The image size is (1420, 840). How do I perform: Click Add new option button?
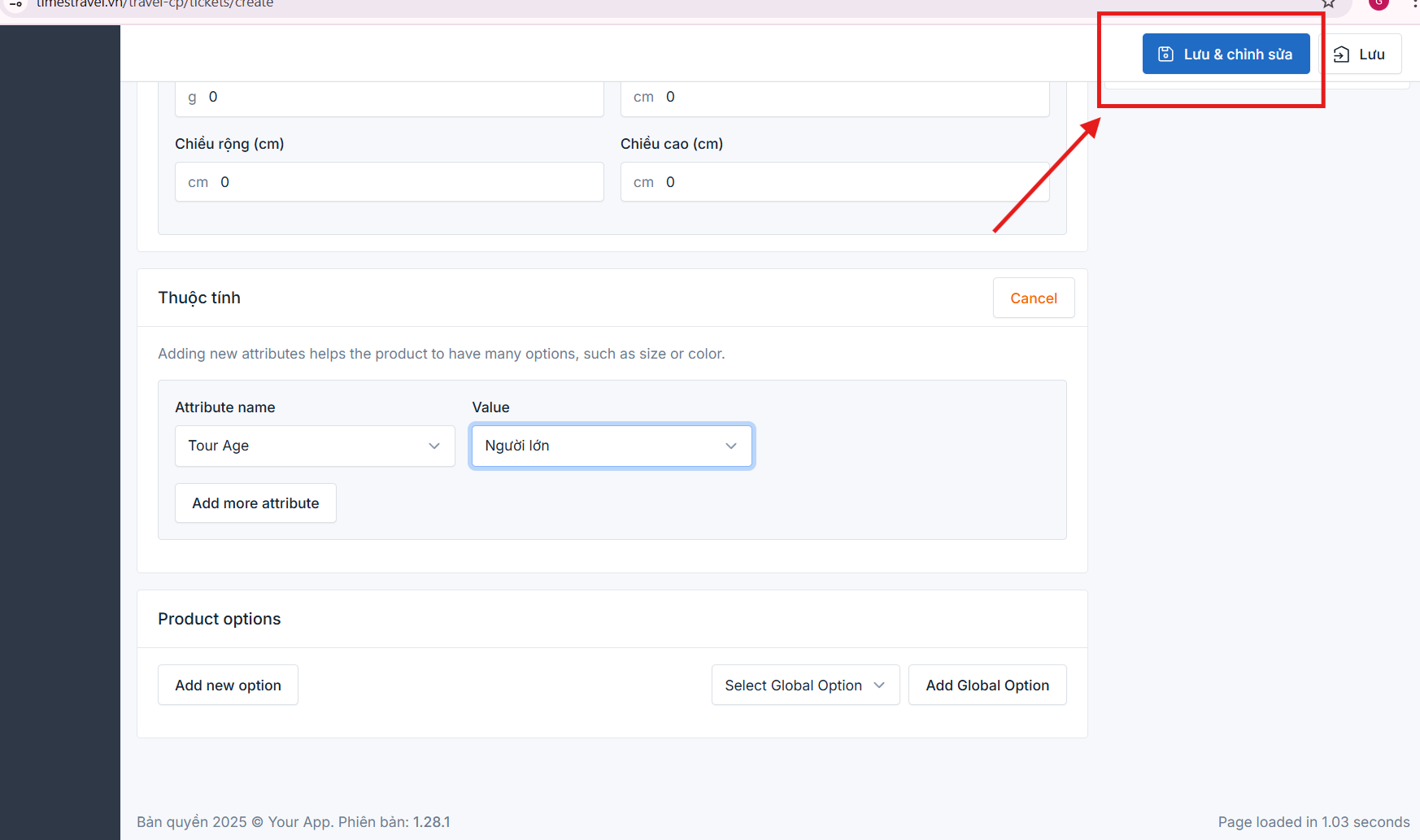point(228,685)
